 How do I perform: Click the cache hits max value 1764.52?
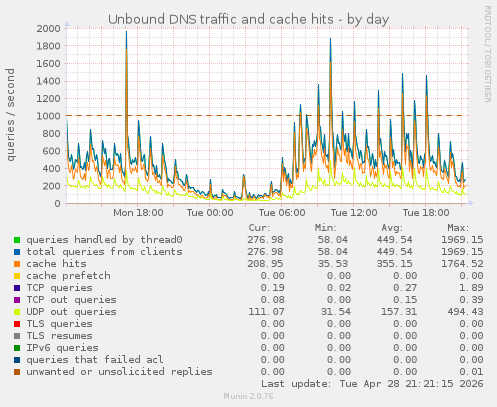coord(462,264)
